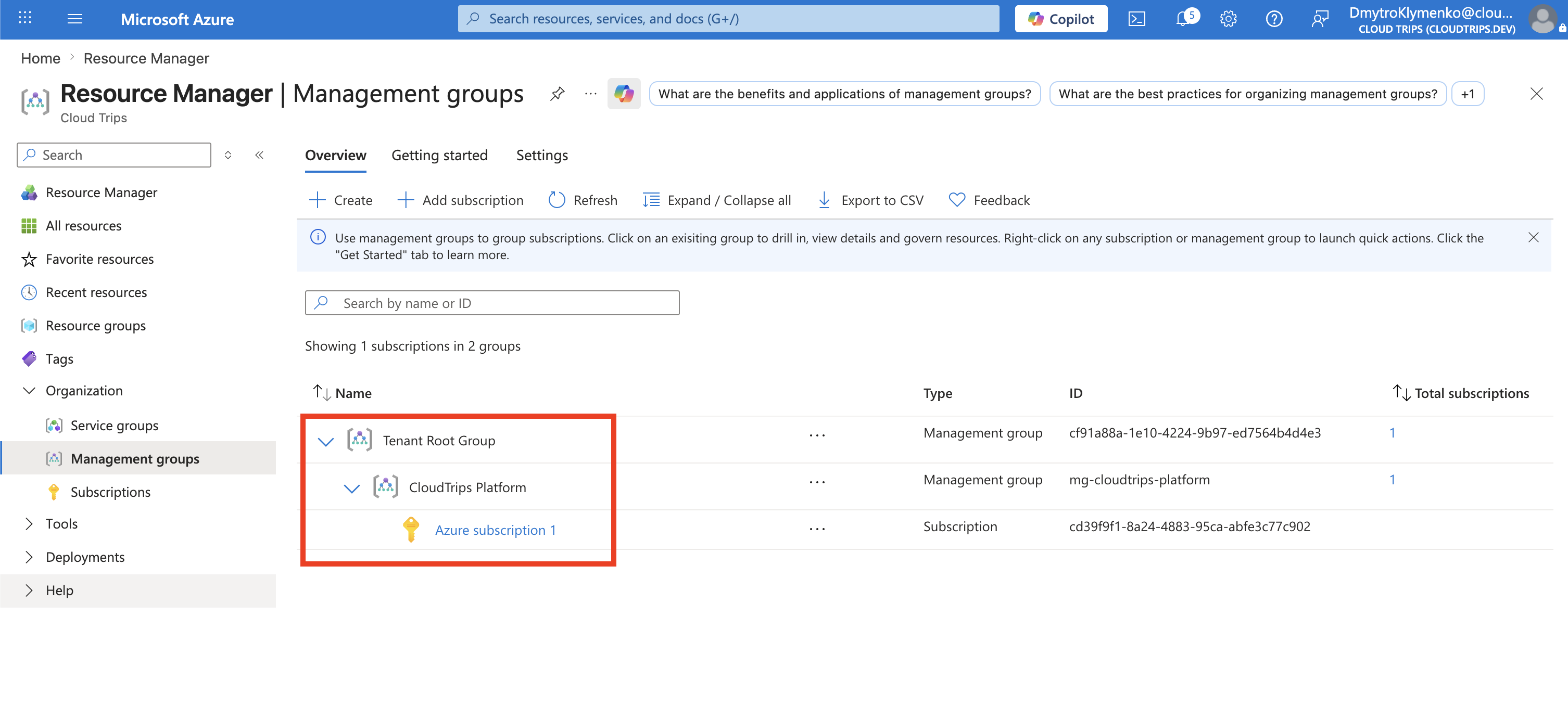Open ellipsis menu for Tenant Root Group
Viewport: 1568px width, 720px height.
(x=817, y=435)
